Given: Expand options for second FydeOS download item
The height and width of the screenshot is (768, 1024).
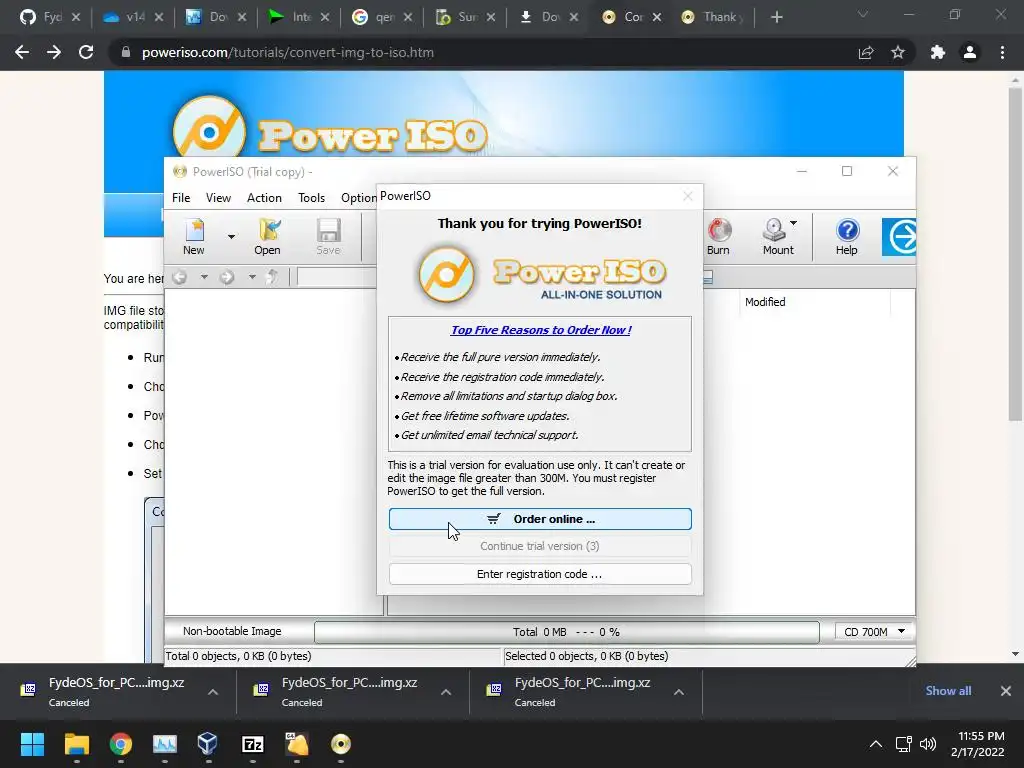Looking at the screenshot, I should point(446,692).
